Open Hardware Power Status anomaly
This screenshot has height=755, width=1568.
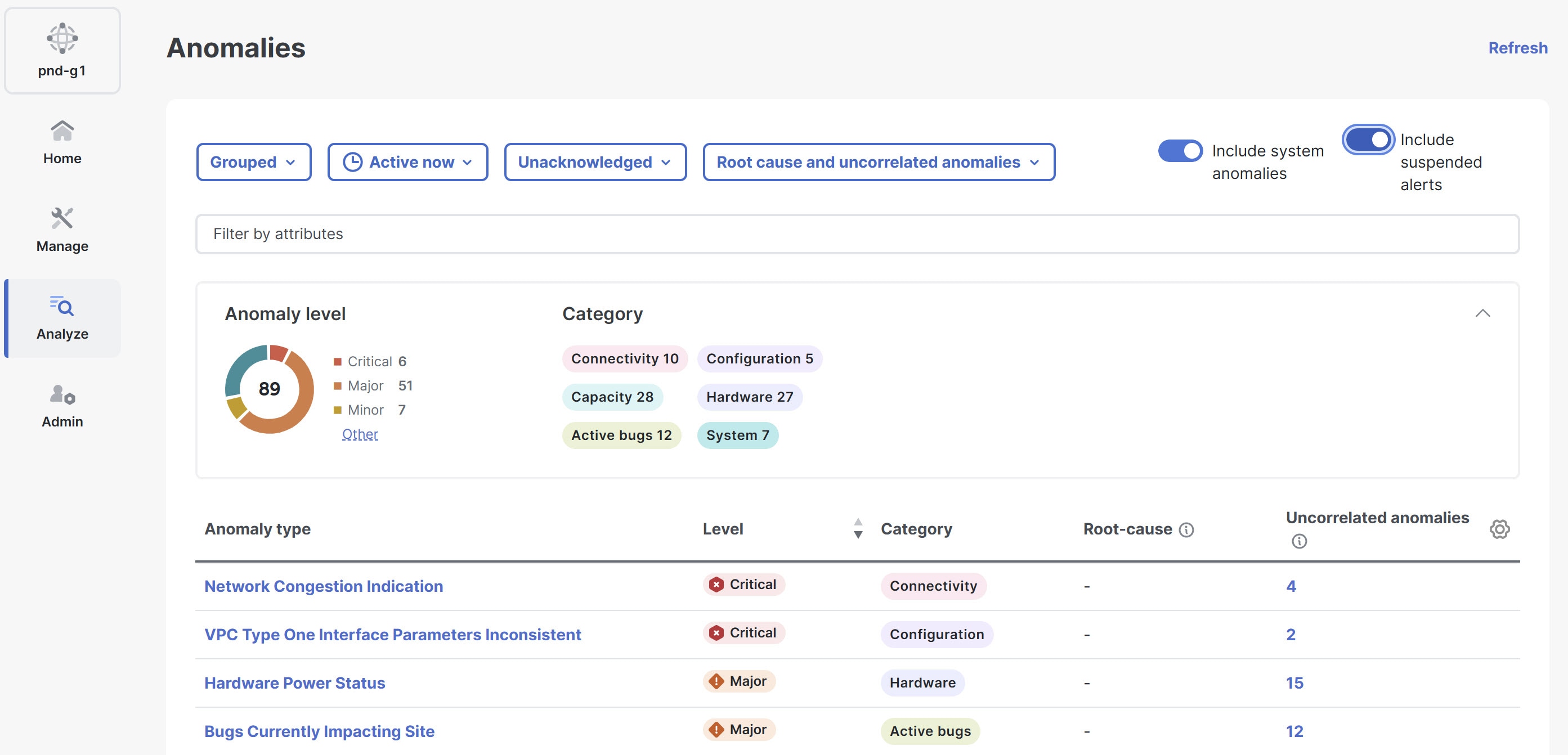(x=294, y=682)
